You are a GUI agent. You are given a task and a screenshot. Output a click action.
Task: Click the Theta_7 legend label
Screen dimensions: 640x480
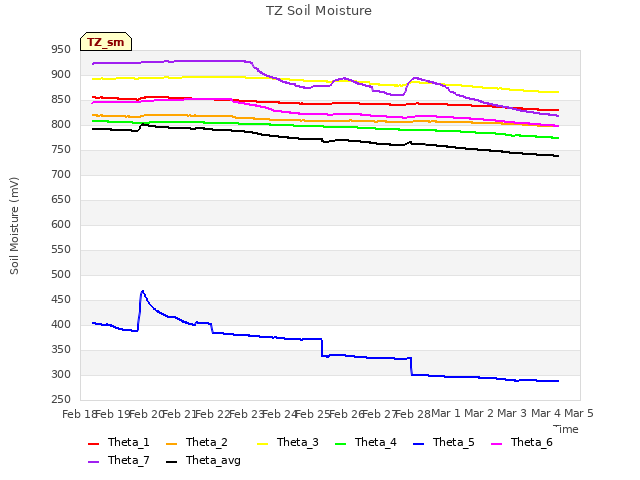pos(129,460)
